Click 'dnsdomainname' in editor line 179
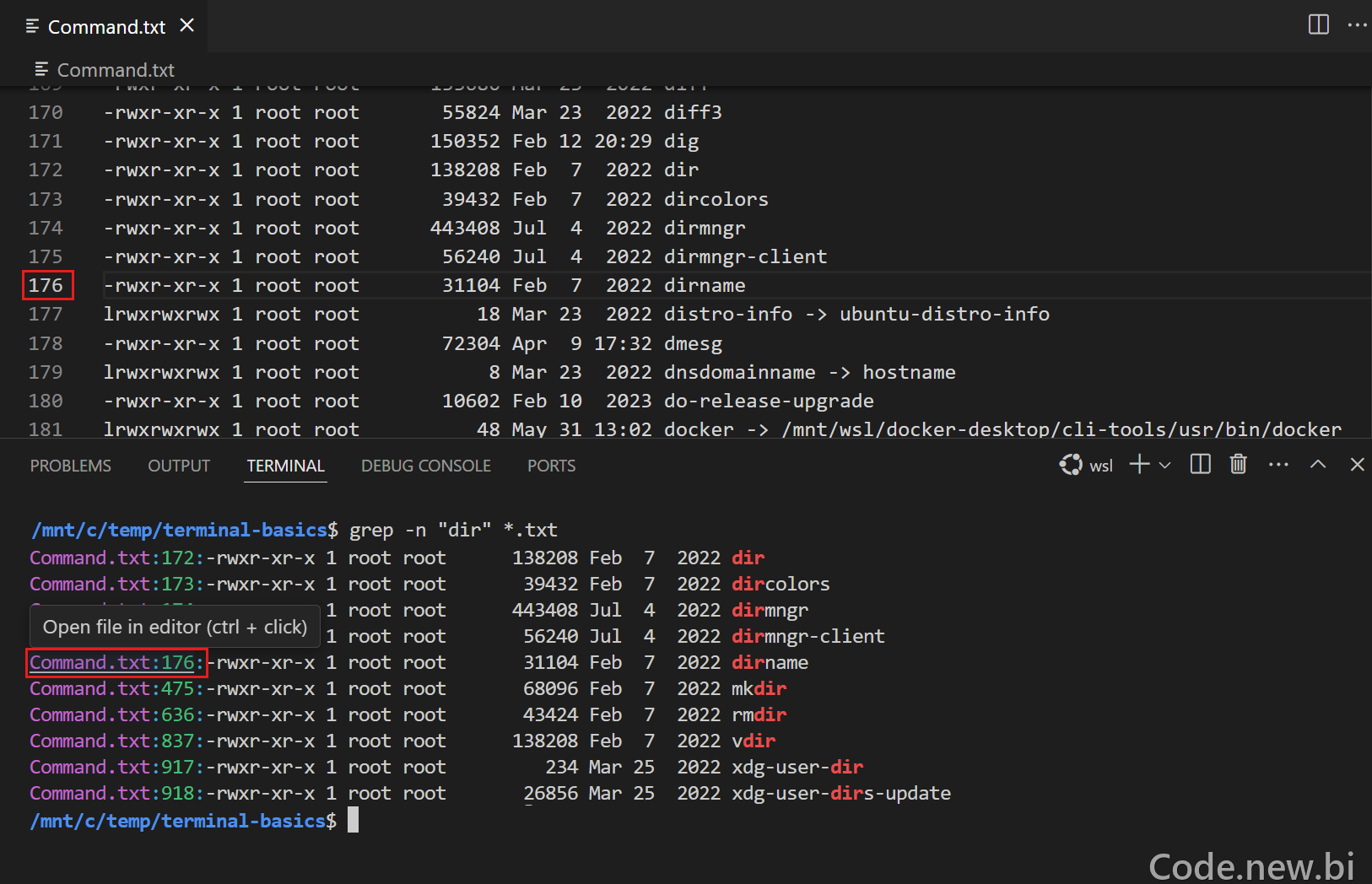The width and height of the screenshot is (1372, 884). click(740, 372)
